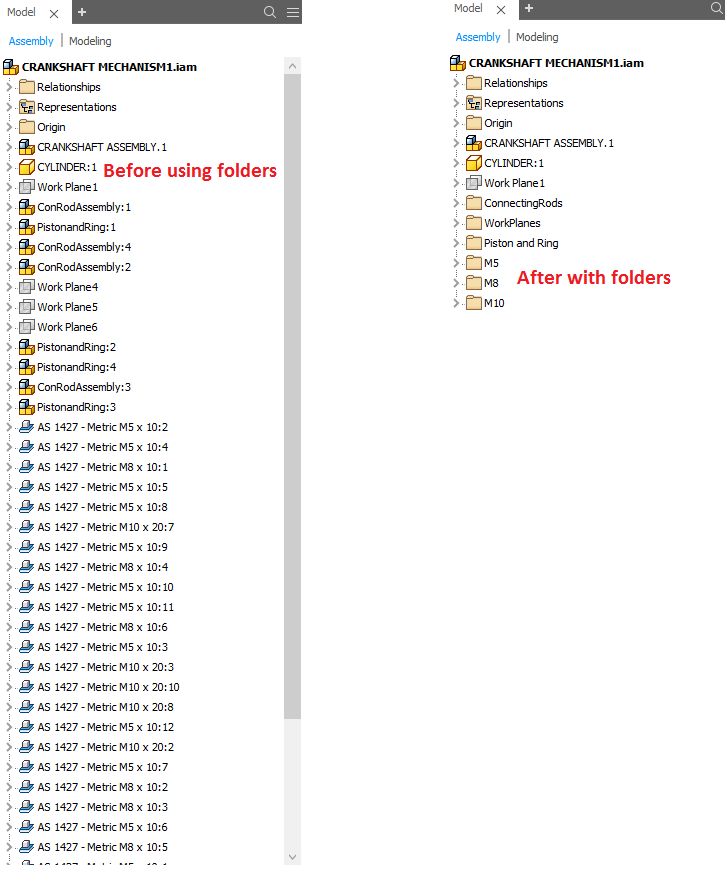Click the CYLINDER:1 part icon in left tree
727x889 pixels.
pyautogui.click(x=27, y=167)
